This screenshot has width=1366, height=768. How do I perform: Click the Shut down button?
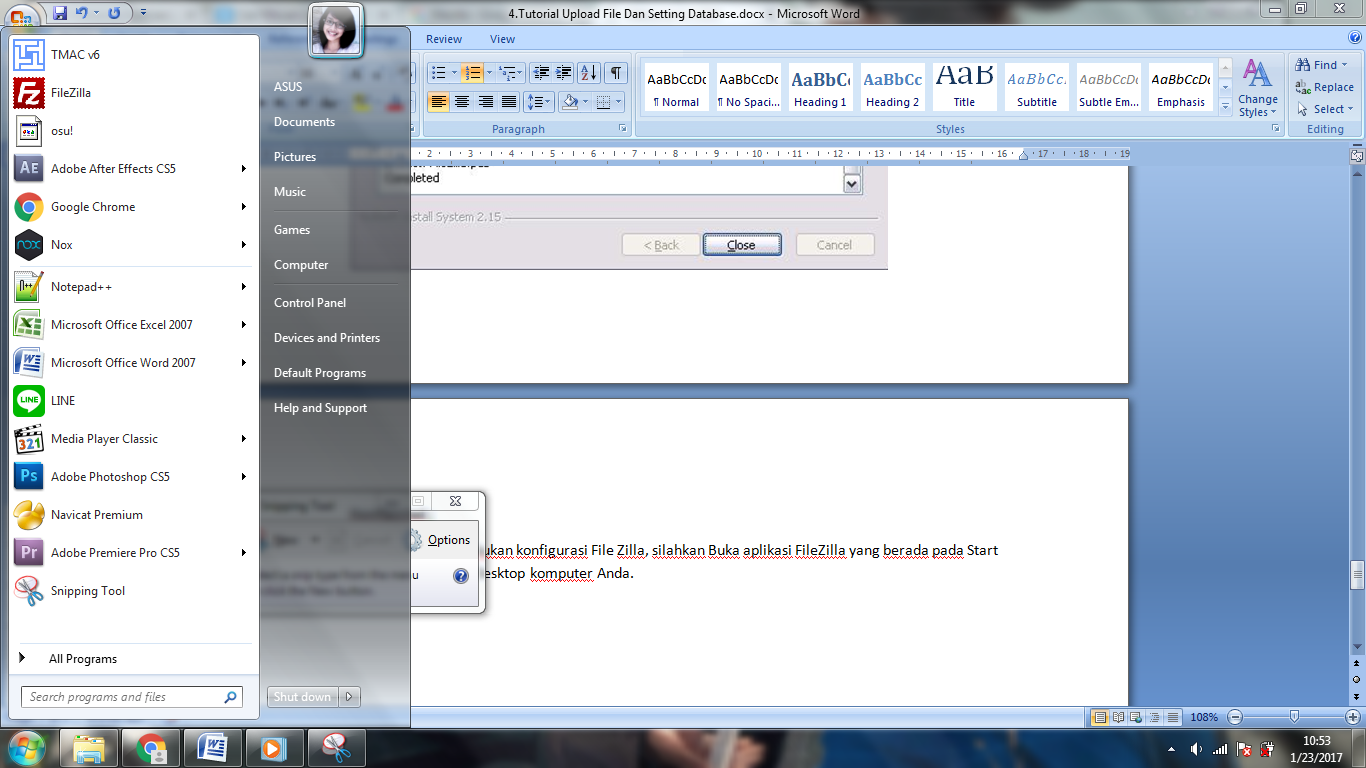303,697
